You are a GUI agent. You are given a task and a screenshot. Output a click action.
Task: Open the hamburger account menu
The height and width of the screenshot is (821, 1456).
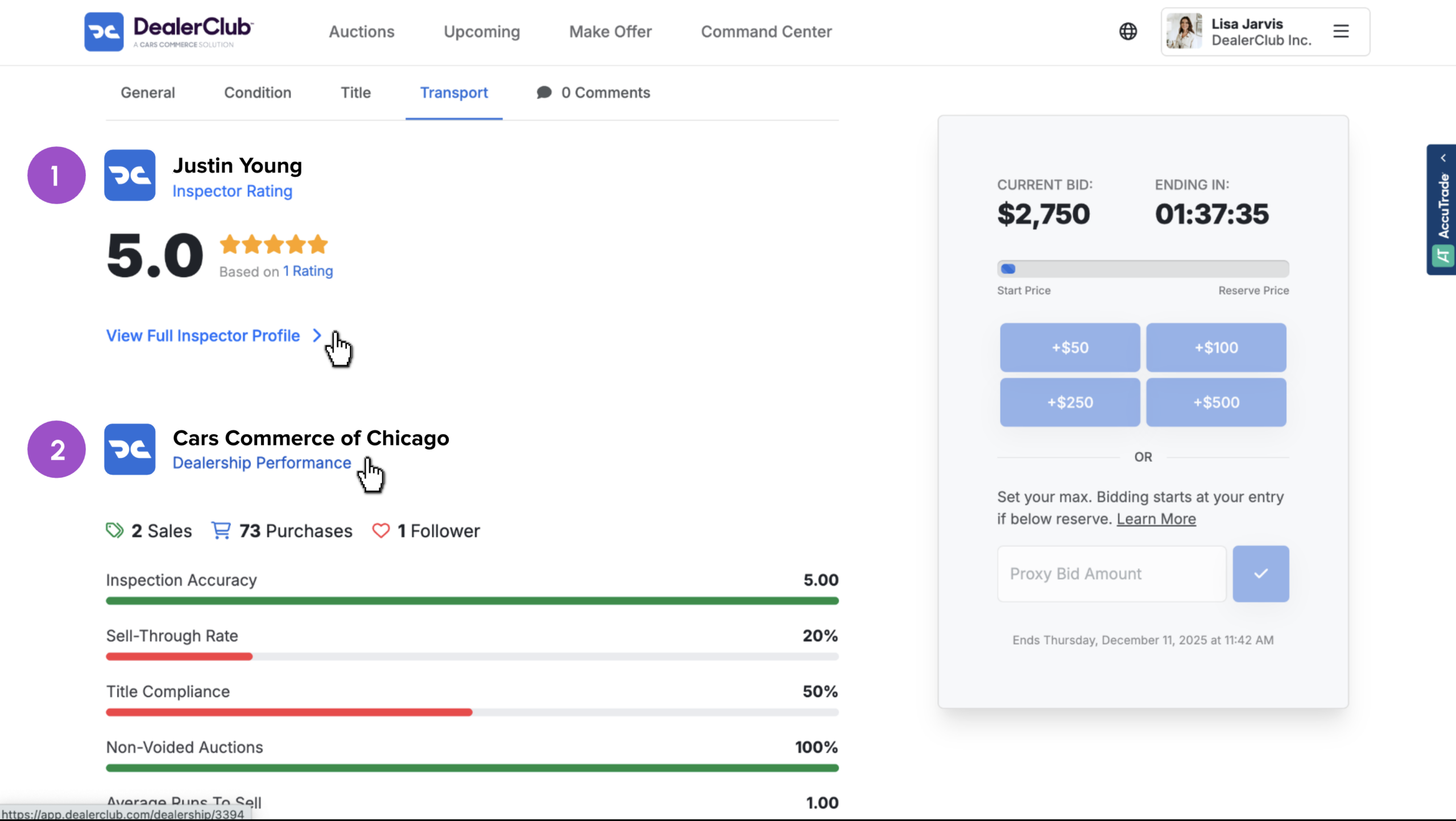point(1341,31)
